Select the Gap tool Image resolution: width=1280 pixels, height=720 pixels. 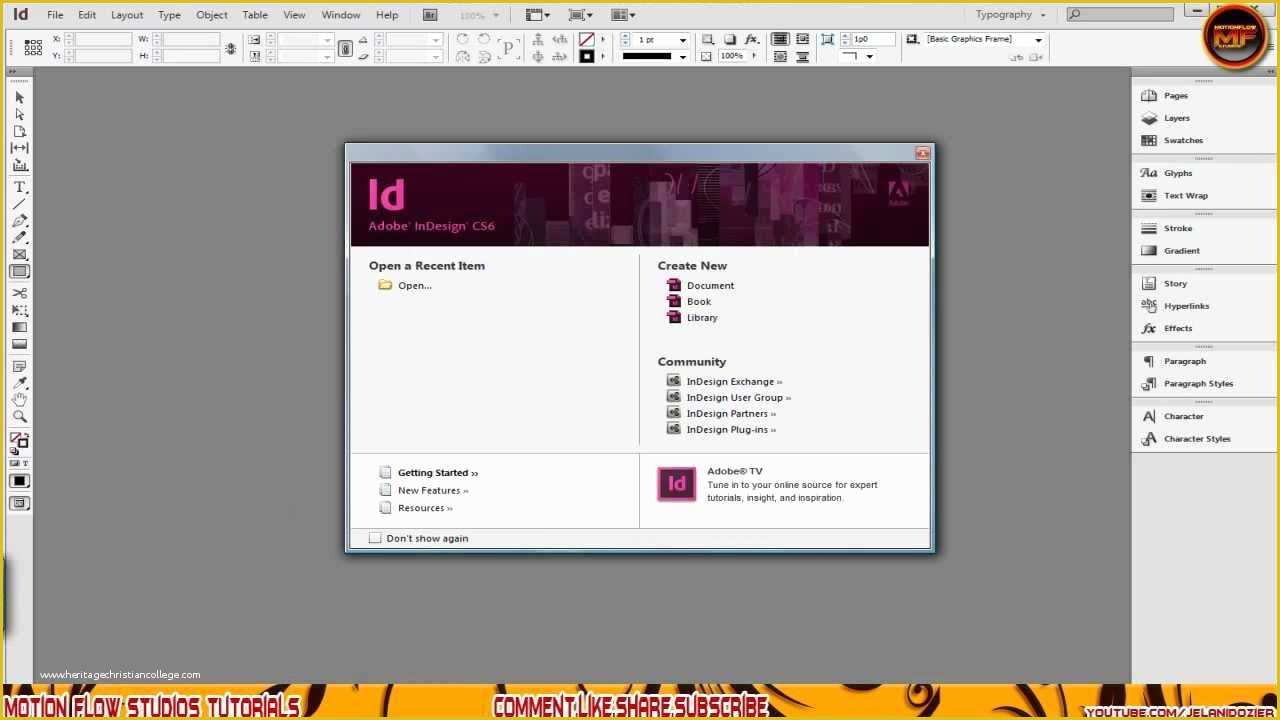tap(19, 148)
